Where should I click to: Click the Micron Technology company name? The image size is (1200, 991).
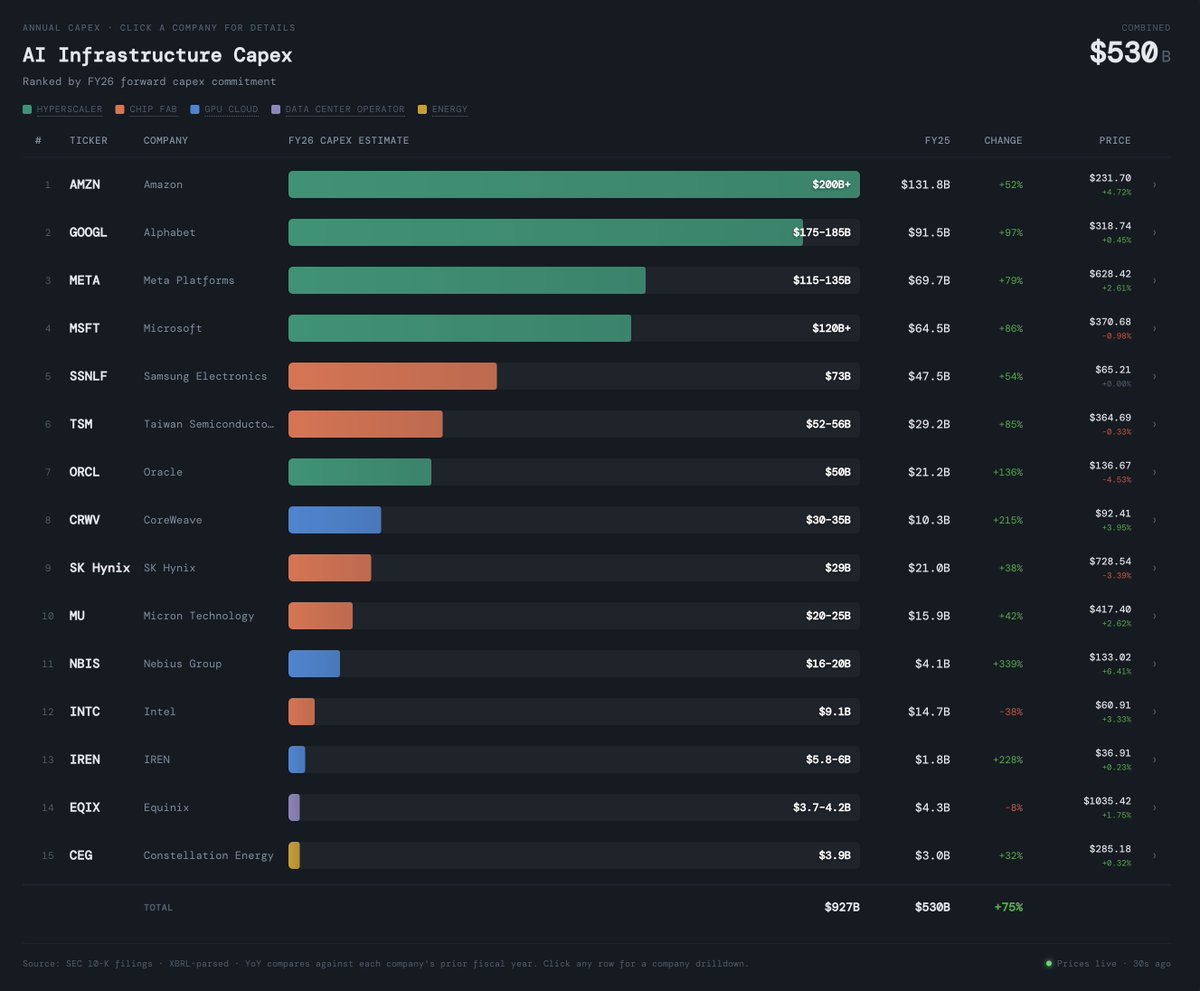tap(199, 616)
